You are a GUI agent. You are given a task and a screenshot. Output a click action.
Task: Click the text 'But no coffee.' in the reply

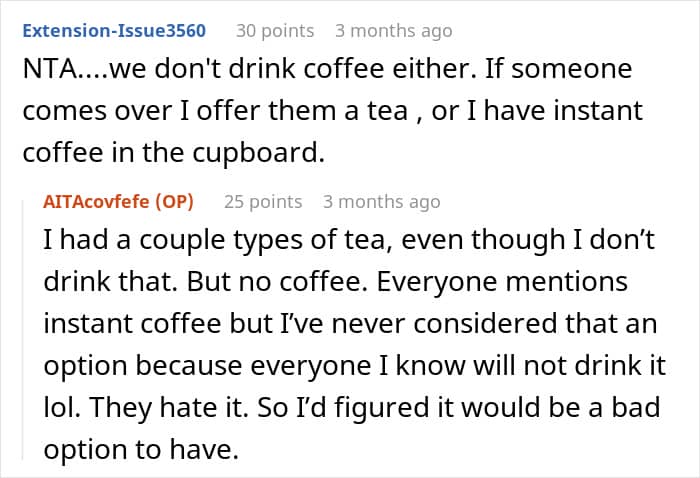[277, 282]
